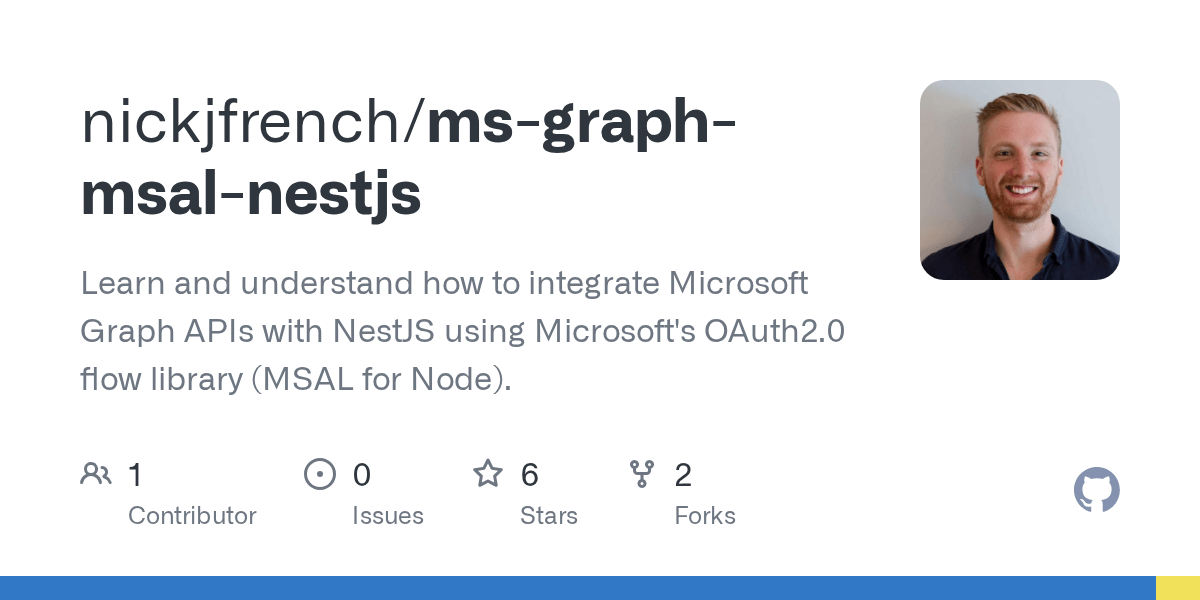
Task: Click the Contributor label
Action: pyautogui.click(x=192, y=516)
